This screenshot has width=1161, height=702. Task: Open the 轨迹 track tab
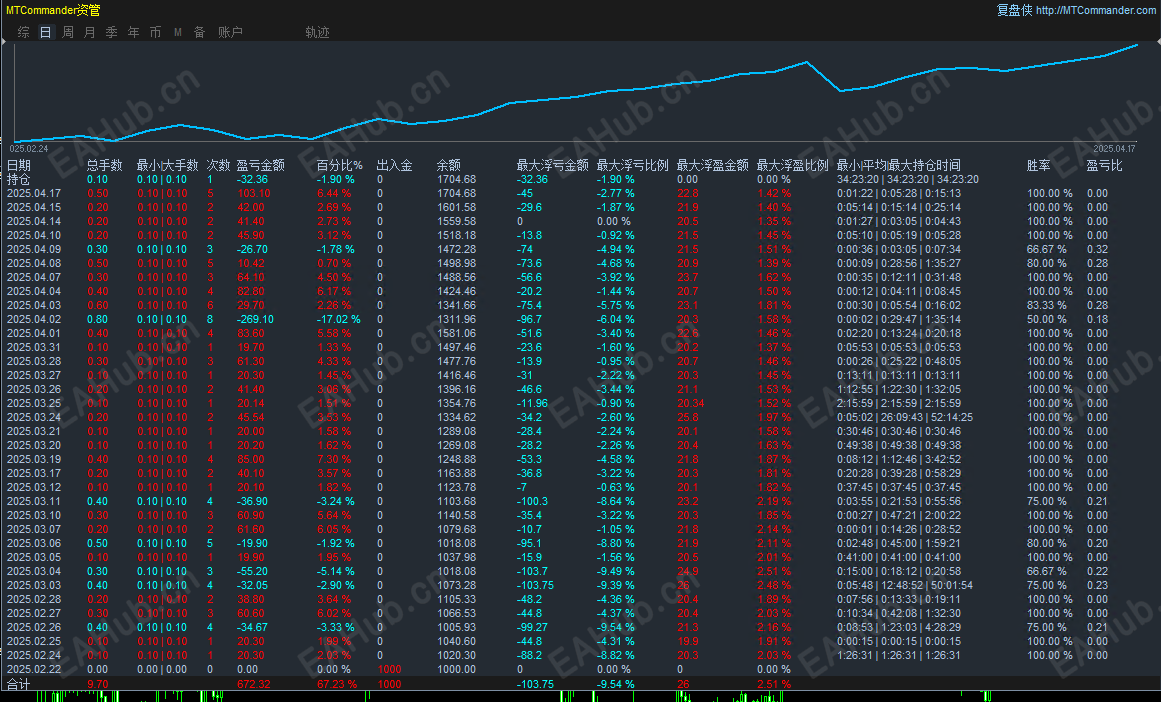pos(318,33)
